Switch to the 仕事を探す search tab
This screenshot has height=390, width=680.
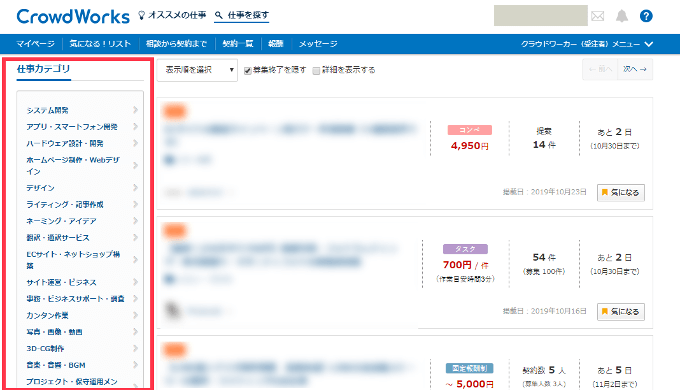tap(242, 15)
